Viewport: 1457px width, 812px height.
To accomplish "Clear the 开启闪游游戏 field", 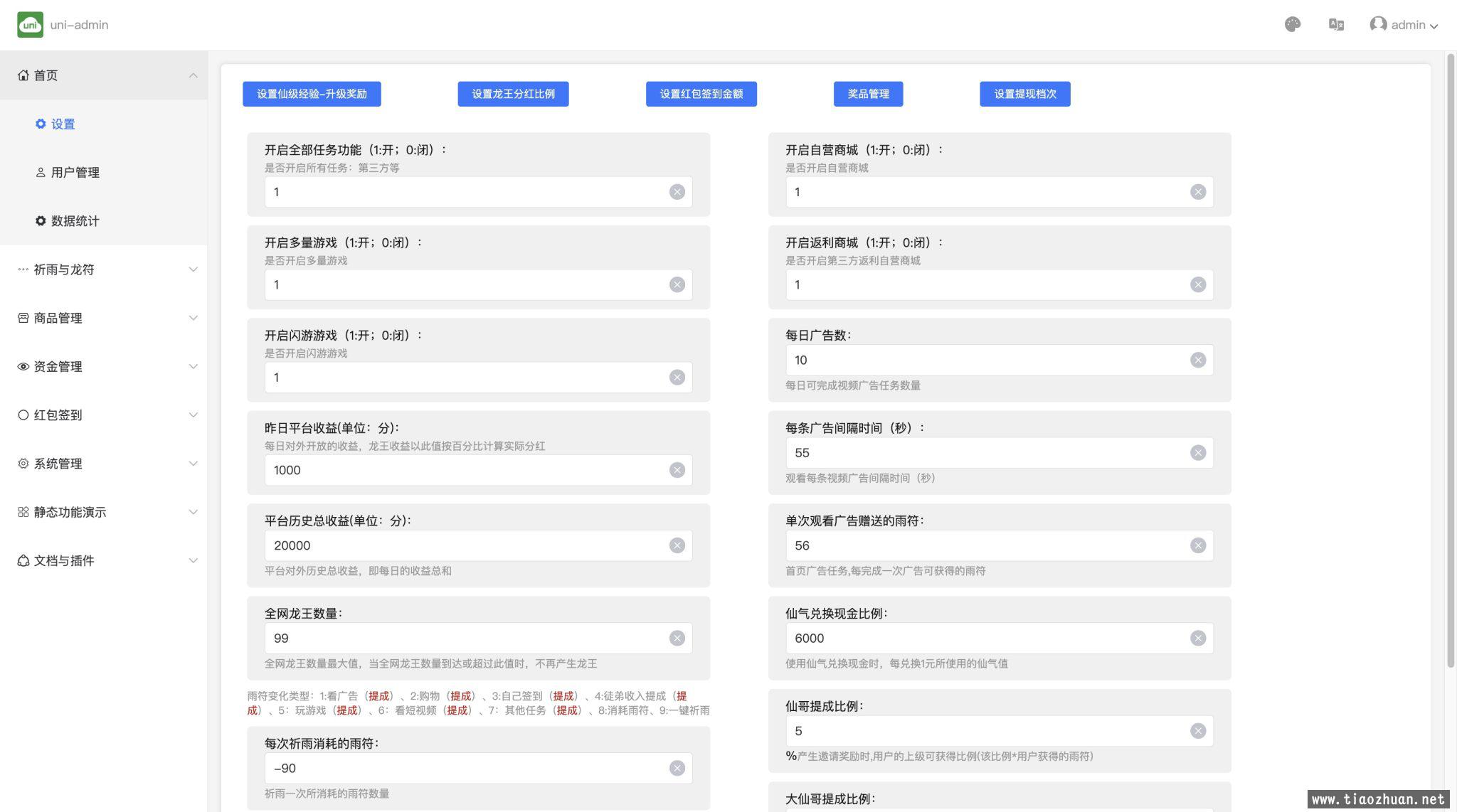I will click(x=677, y=378).
